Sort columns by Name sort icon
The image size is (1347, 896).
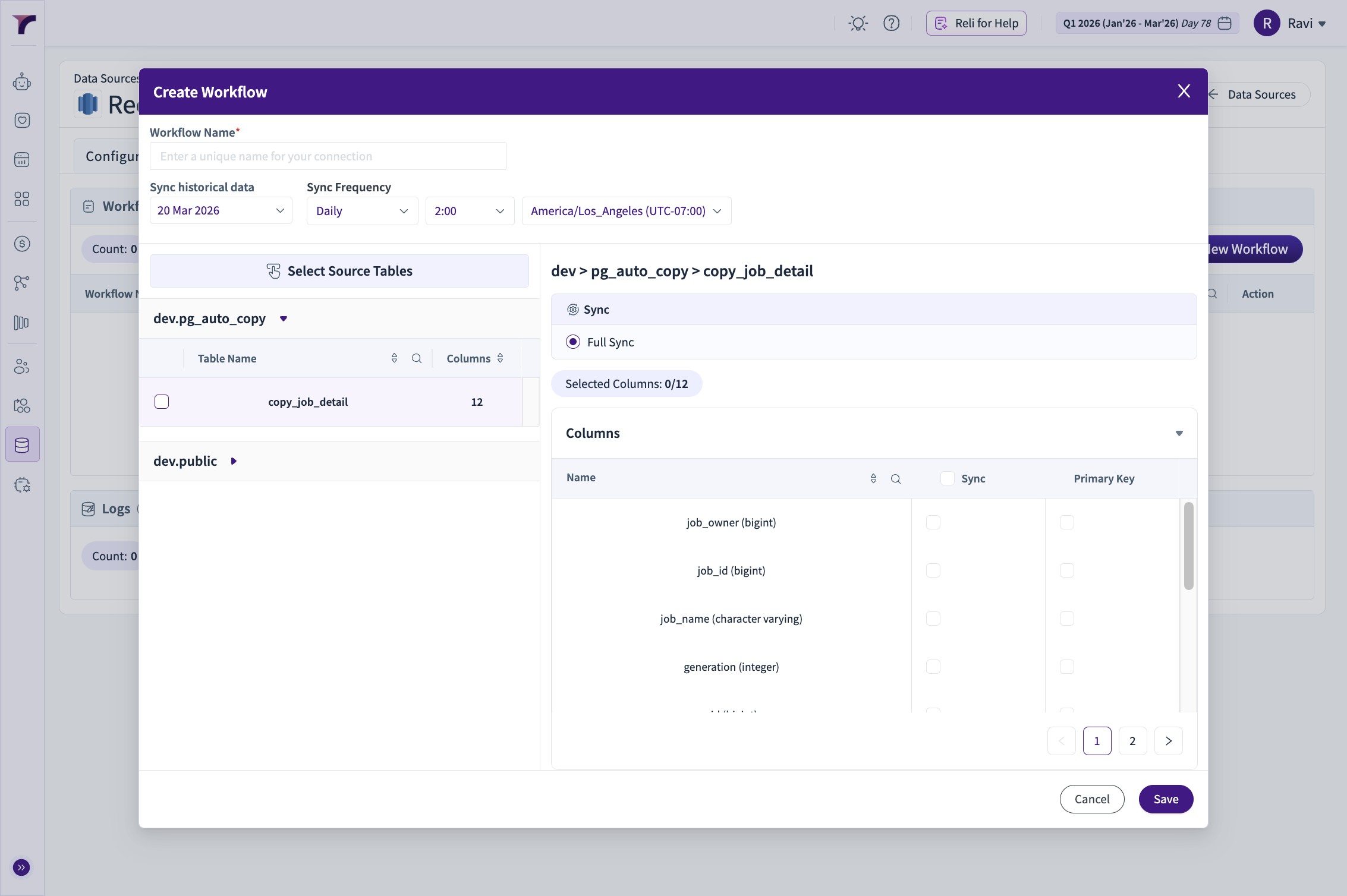coord(873,479)
